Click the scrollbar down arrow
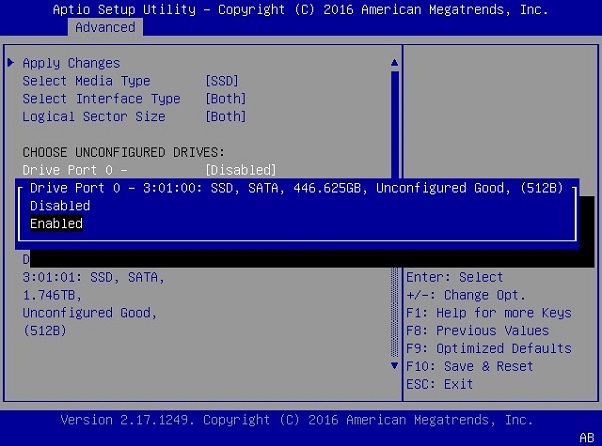 394,366
